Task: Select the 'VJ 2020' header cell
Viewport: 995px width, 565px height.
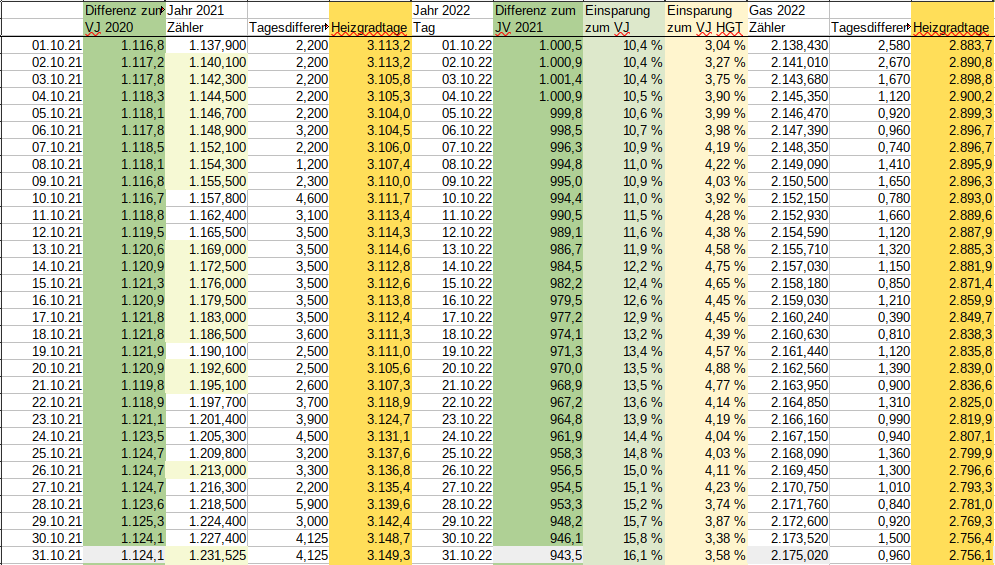Action: tap(124, 28)
